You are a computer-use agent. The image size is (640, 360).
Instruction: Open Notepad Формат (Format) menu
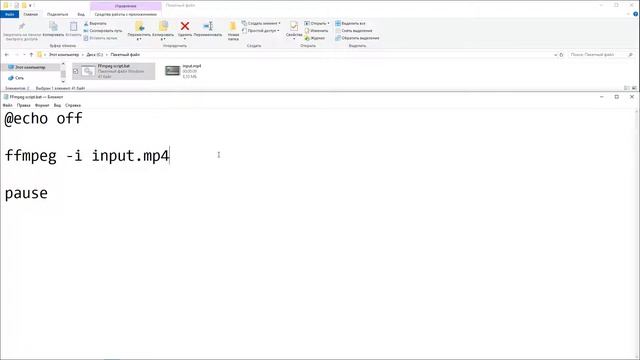42,105
